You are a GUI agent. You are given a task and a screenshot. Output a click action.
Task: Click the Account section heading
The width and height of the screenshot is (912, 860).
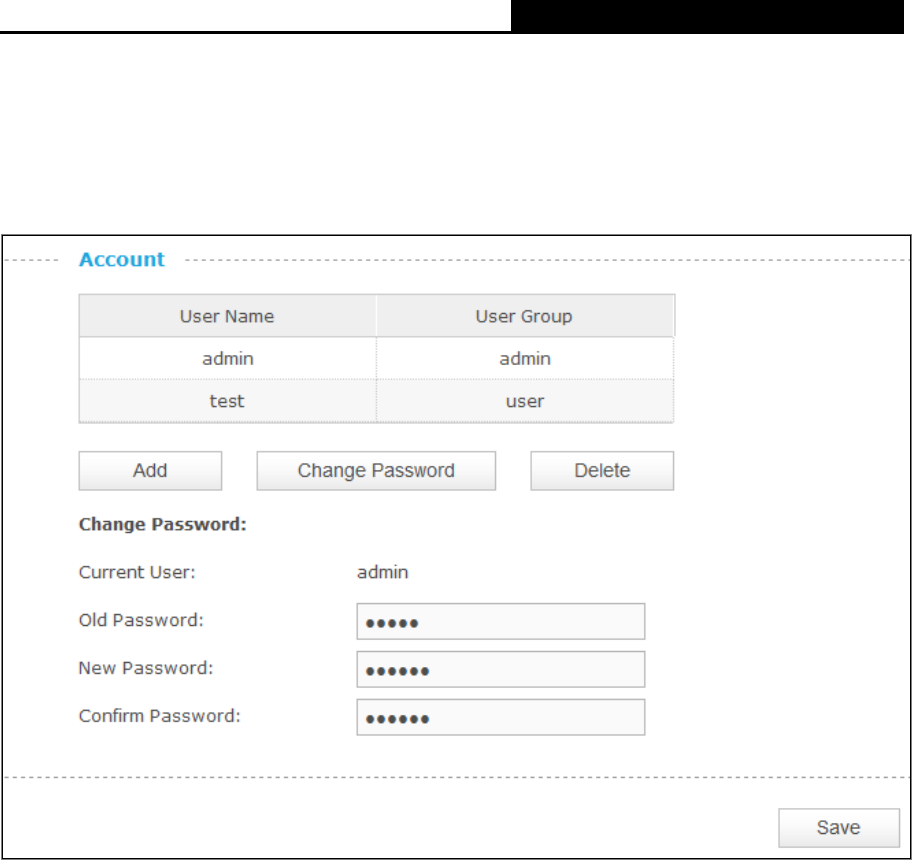click(x=122, y=259)
